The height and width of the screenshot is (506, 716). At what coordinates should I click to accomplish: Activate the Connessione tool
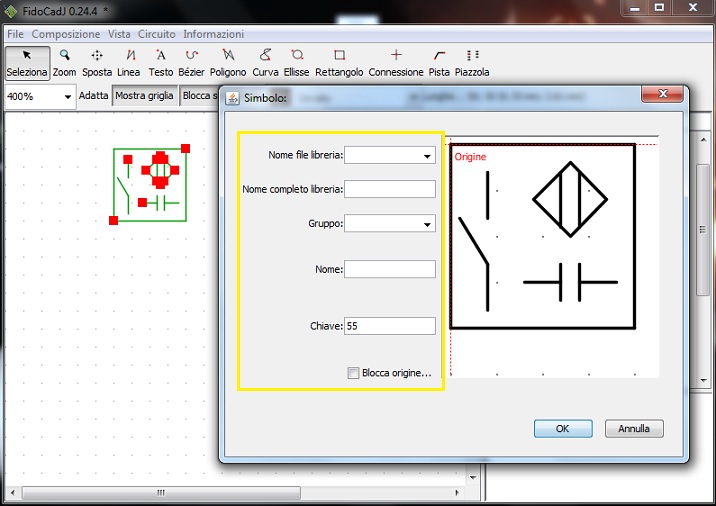[x=396, y=62]
